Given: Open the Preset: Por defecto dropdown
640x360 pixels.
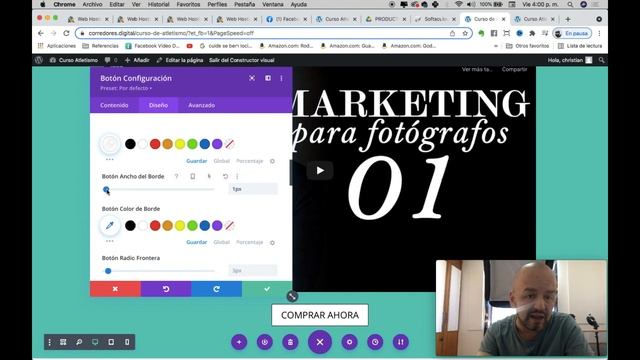Looking at the screenshot, I should [126, 88].
